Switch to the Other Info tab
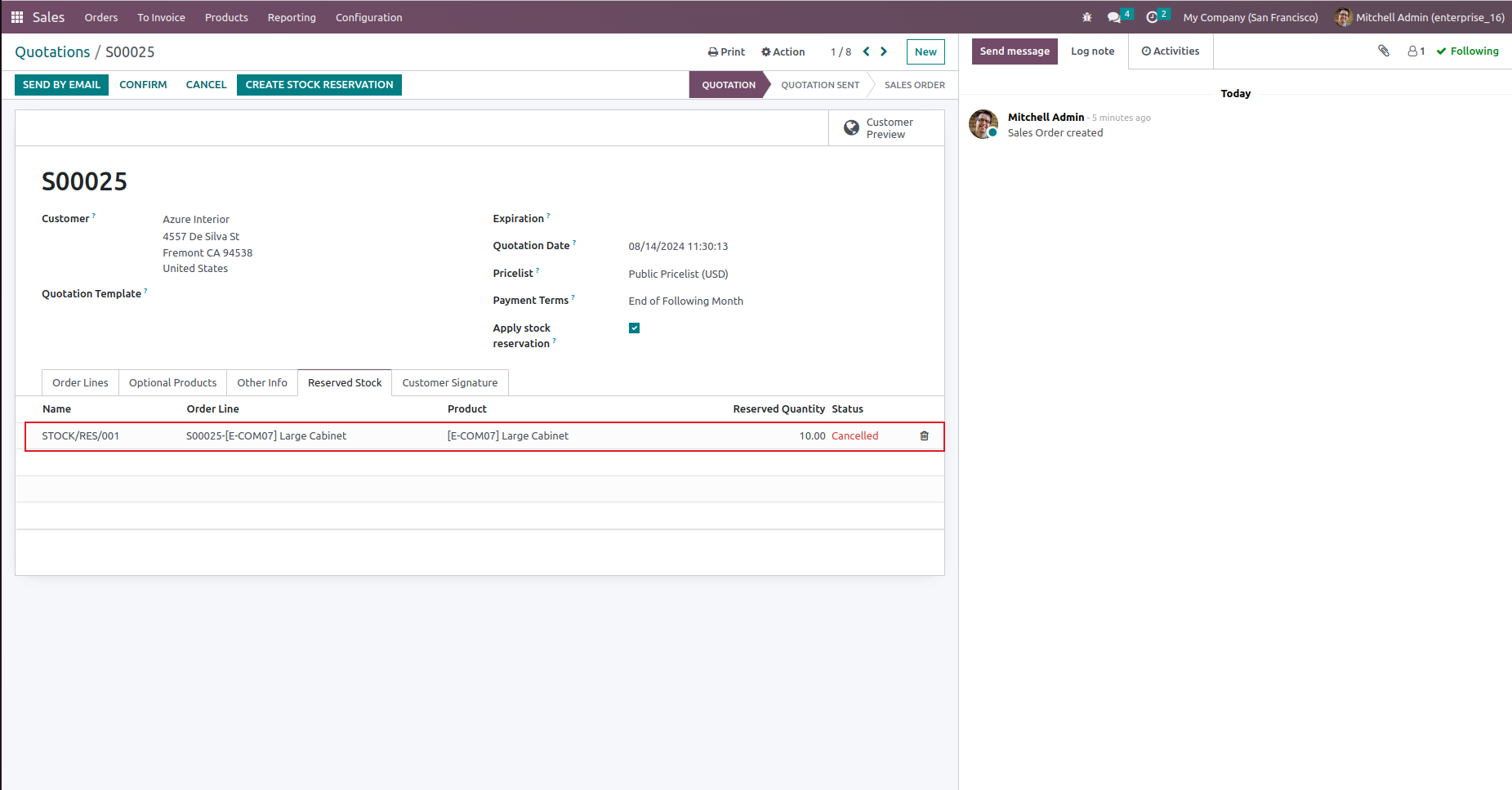The image size is (1512, 790). (262, 382)
